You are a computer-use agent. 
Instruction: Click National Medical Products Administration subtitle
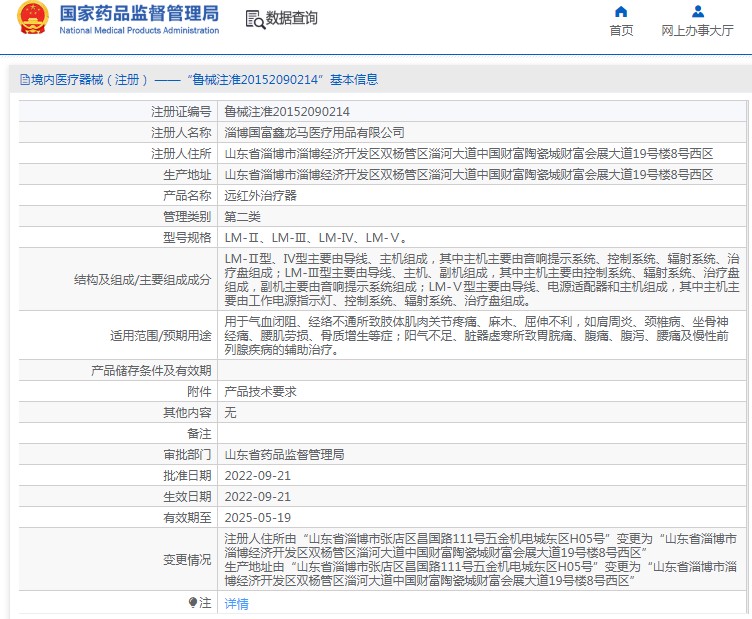point(139,30)
